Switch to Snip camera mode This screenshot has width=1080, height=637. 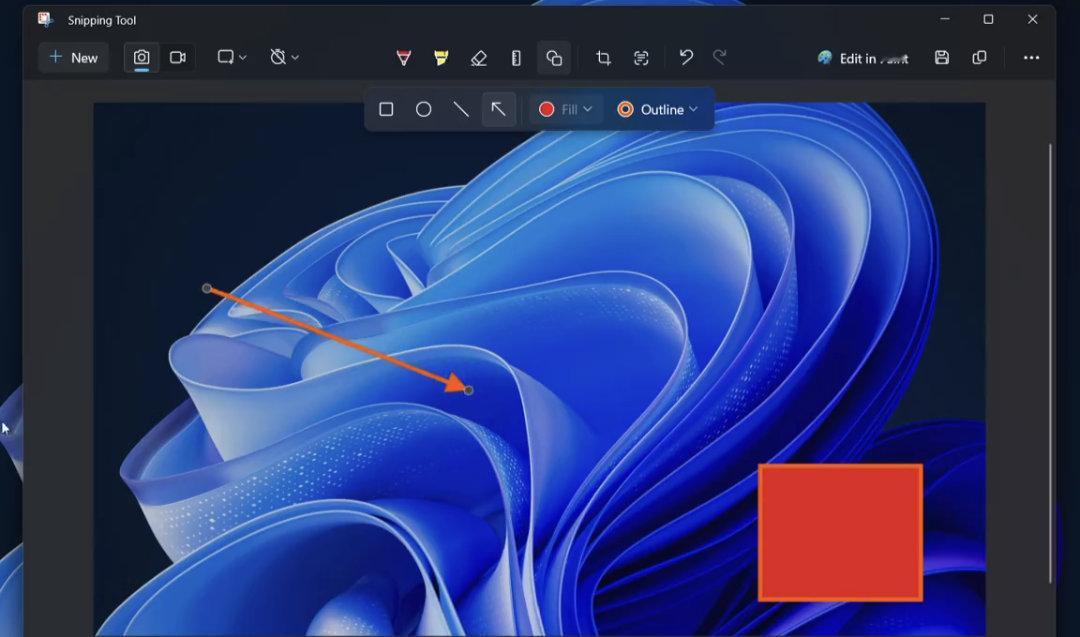141,58
